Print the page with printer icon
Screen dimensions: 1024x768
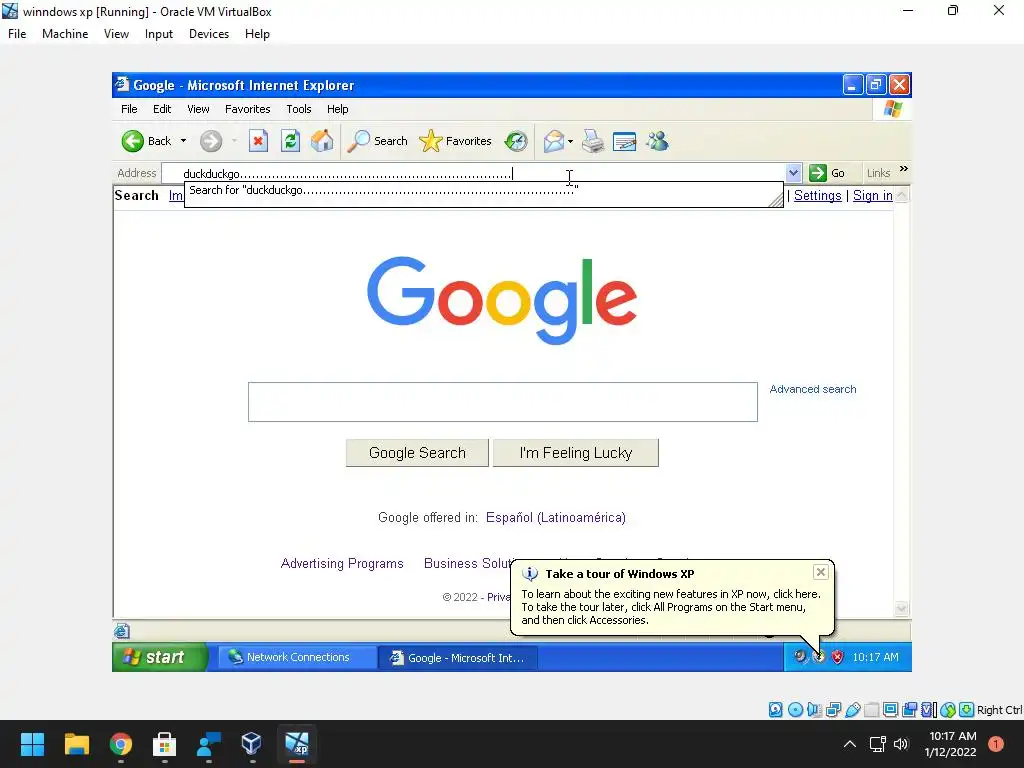[593, 141]
